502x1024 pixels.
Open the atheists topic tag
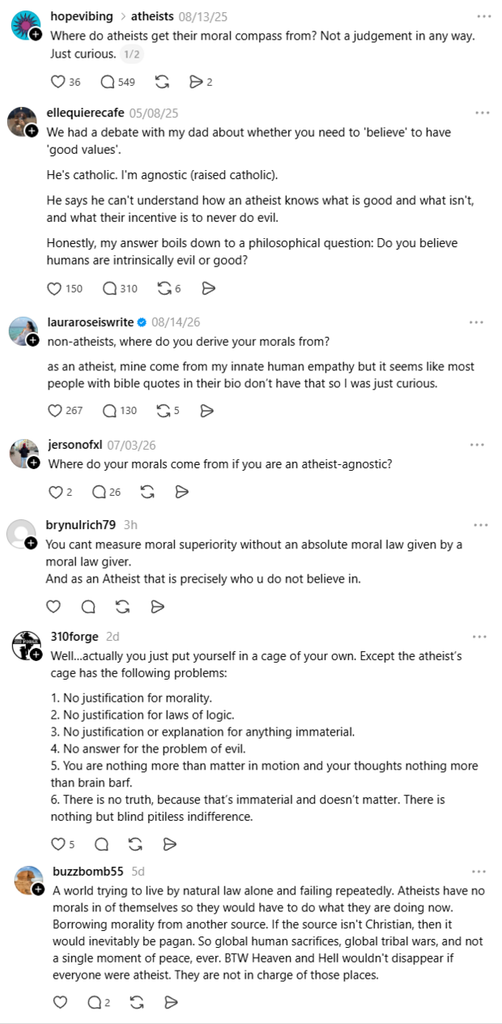(151, 16)
